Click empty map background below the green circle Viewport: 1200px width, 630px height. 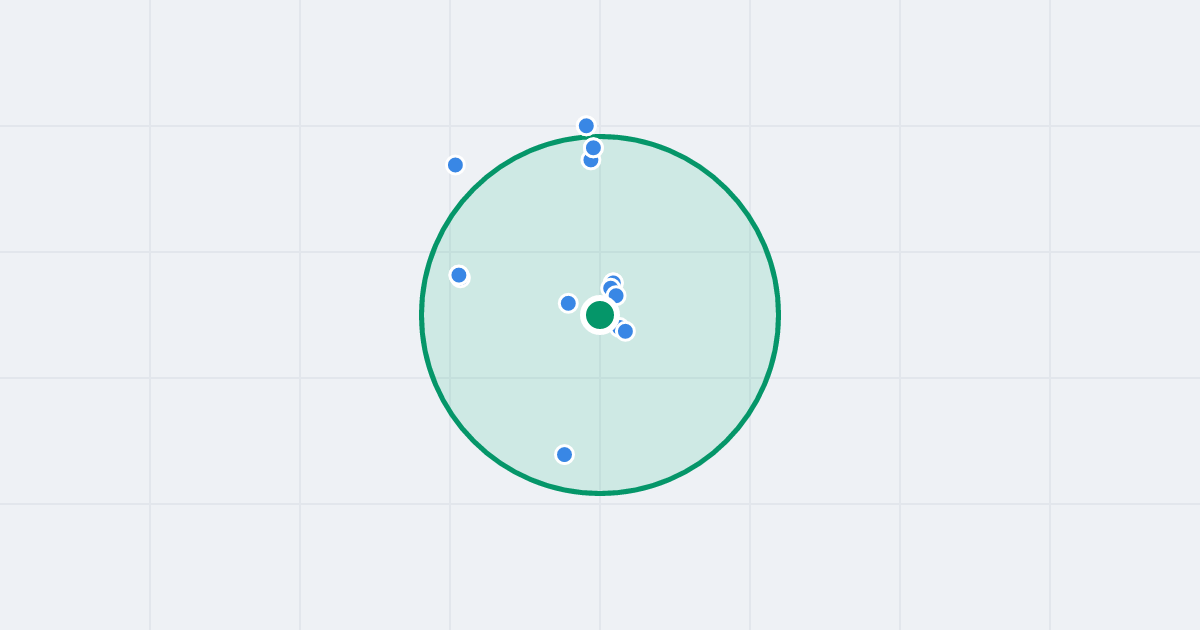(x=600, y=565)
